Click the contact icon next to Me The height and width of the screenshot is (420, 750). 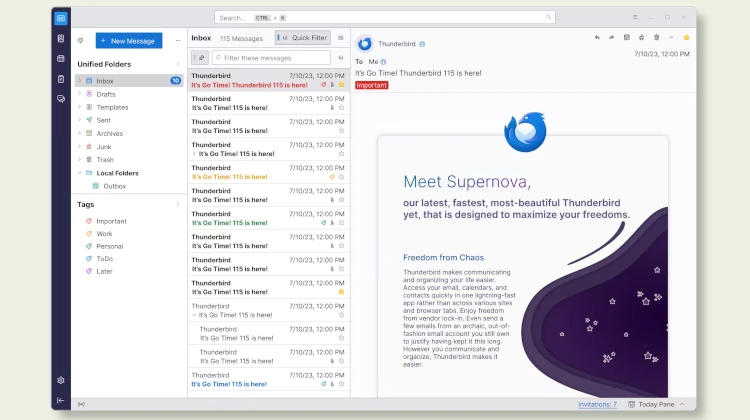pyautogui.click(x=383, y=62)
